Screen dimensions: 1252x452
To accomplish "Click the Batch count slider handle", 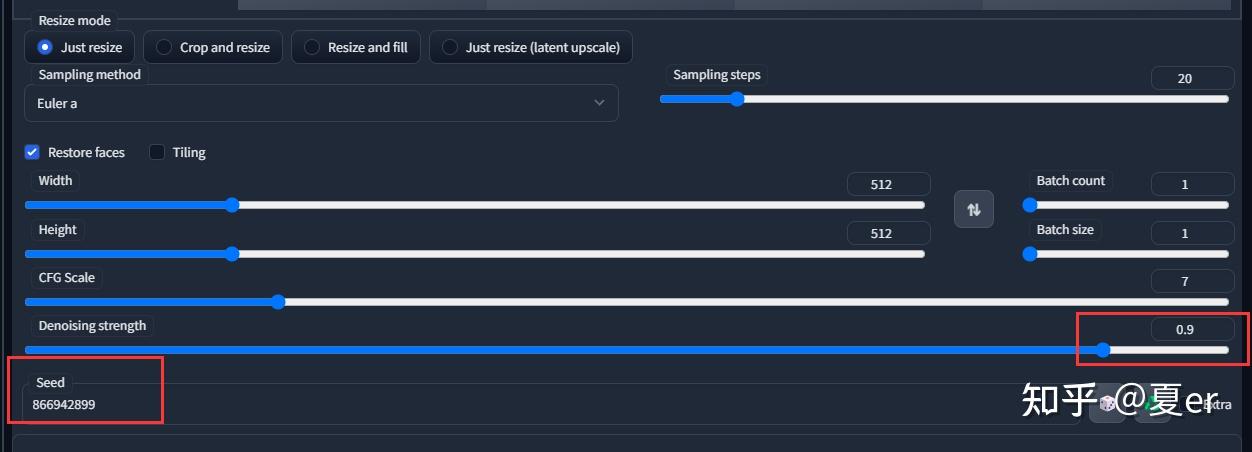I will 1030,205.
